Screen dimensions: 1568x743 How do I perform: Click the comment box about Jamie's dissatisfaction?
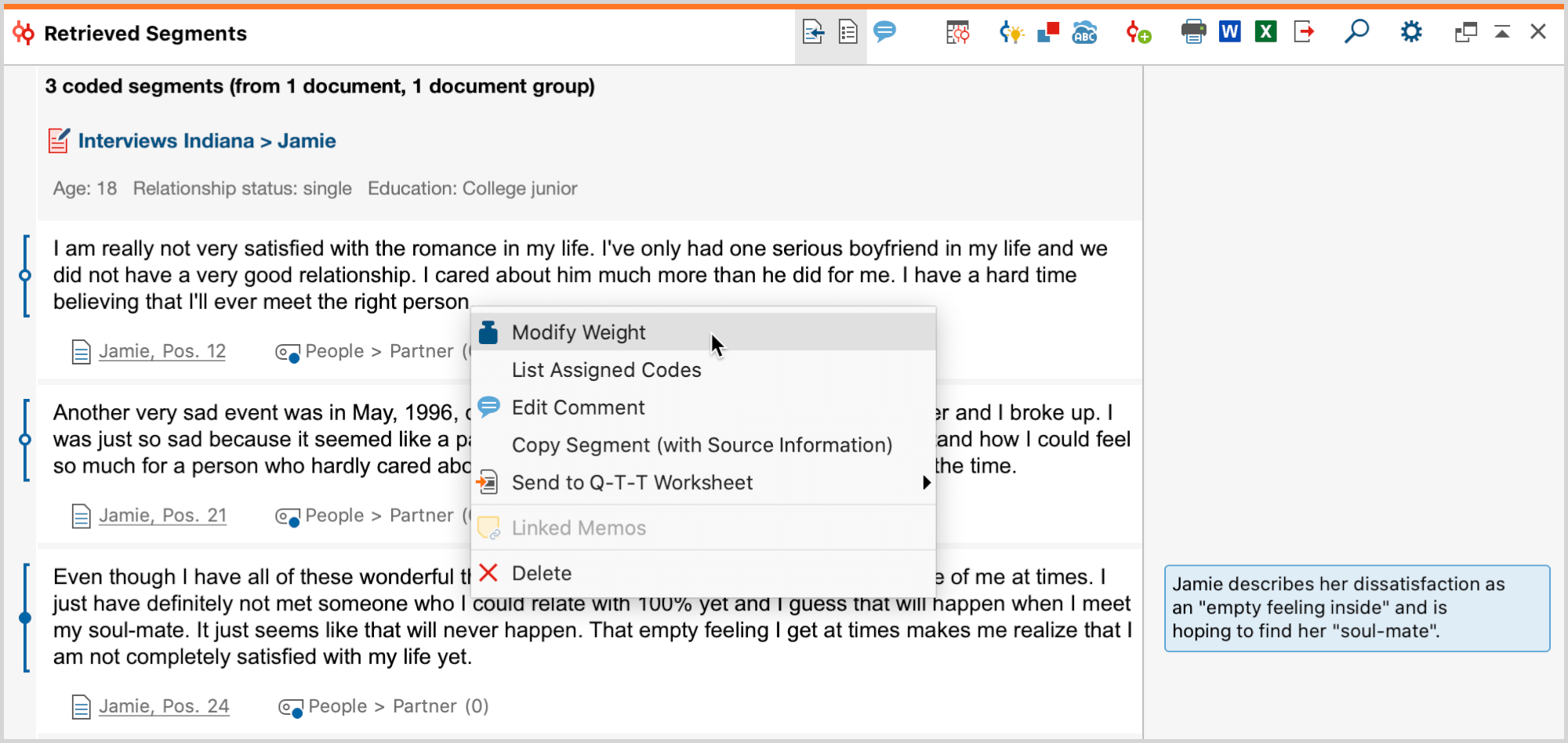(x=1356, y=608)
